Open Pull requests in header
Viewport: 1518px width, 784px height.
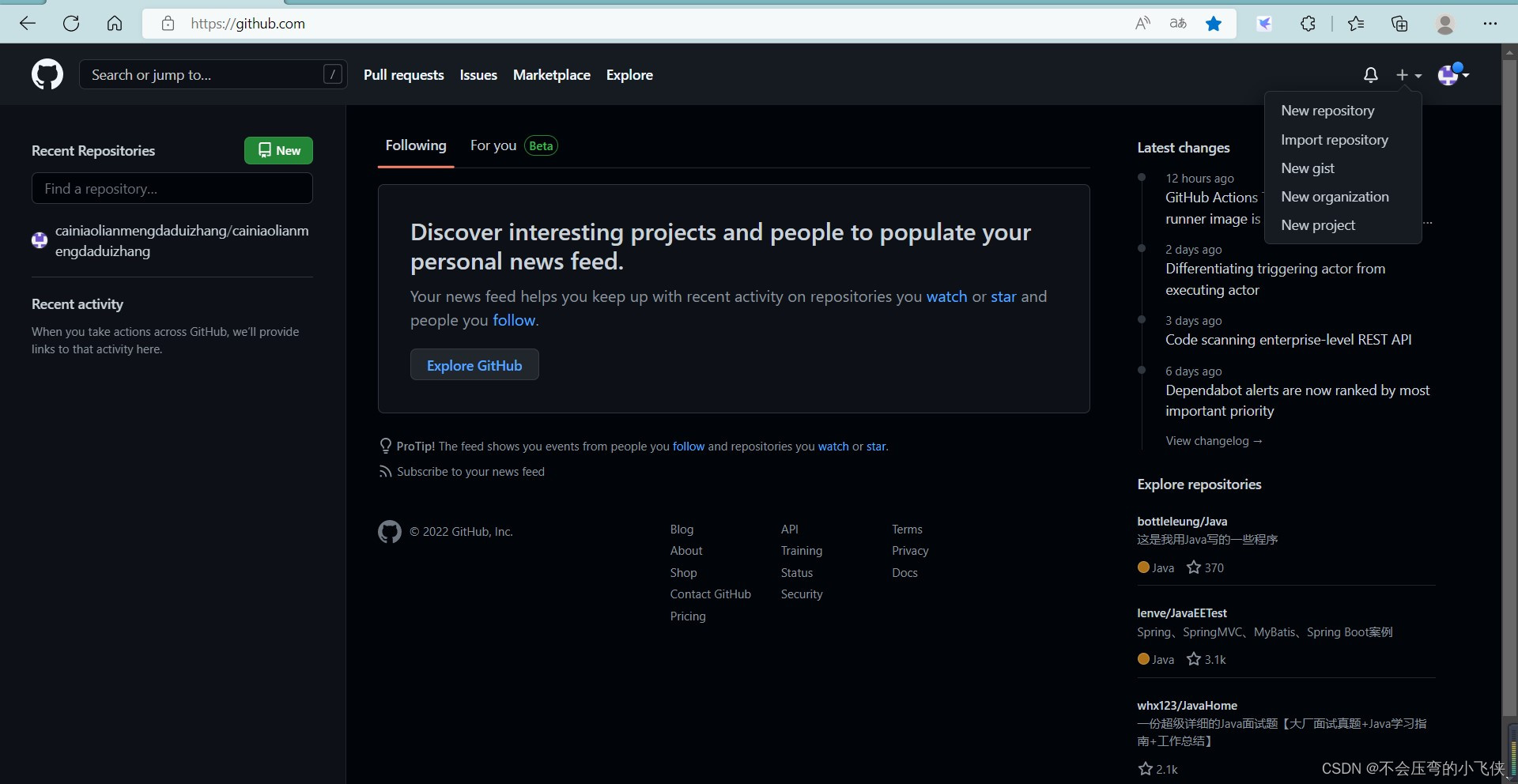click(404, 75)
